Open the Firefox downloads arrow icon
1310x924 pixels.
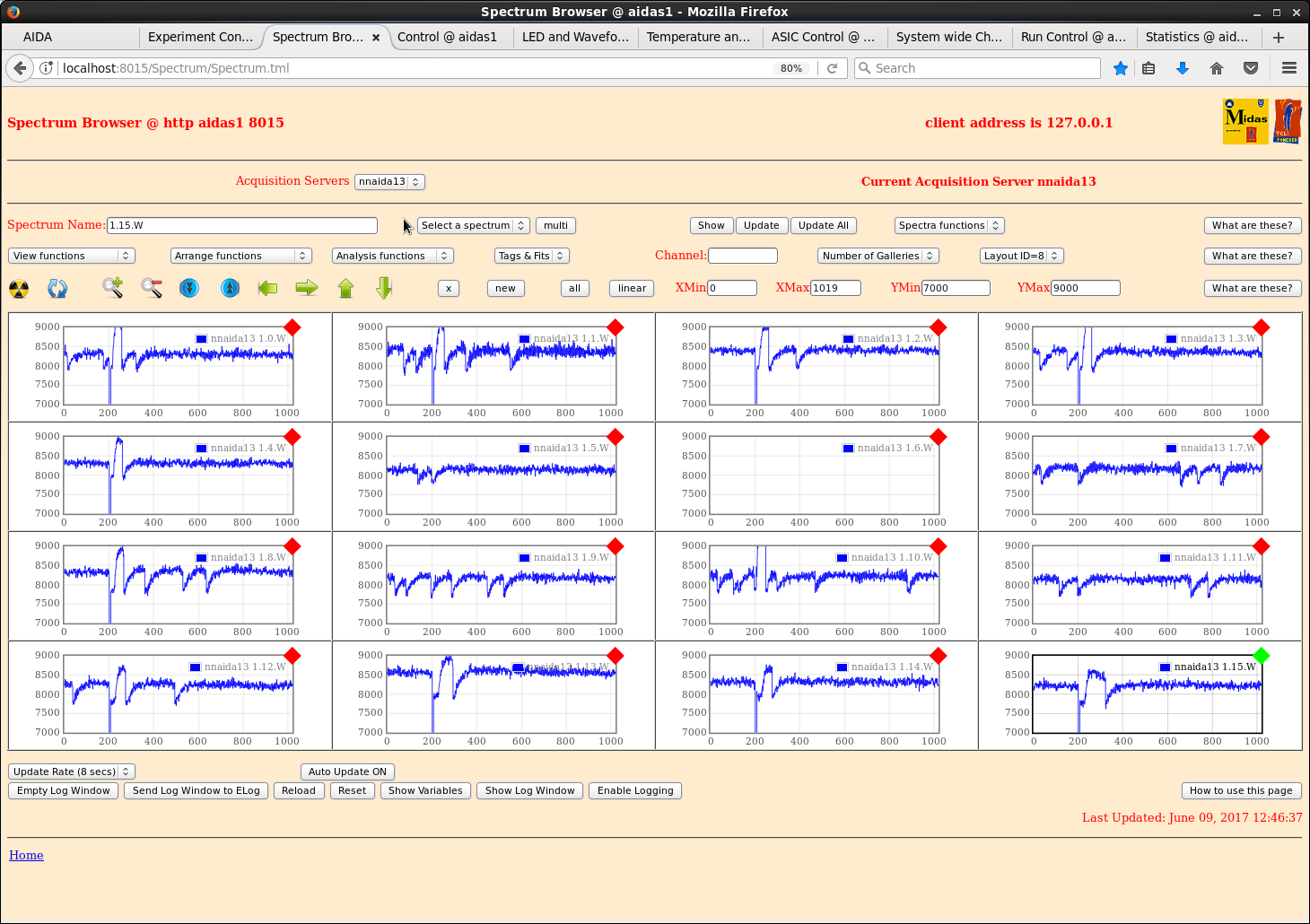click(1183, 68)
